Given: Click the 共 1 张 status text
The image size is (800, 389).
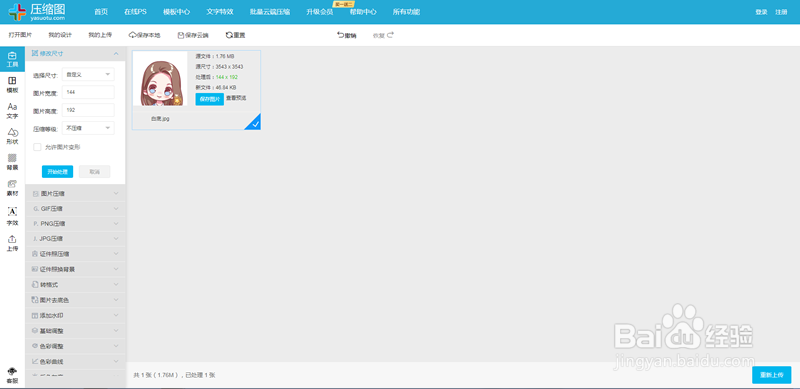Looking at the screenshot, I should point(174,375).
